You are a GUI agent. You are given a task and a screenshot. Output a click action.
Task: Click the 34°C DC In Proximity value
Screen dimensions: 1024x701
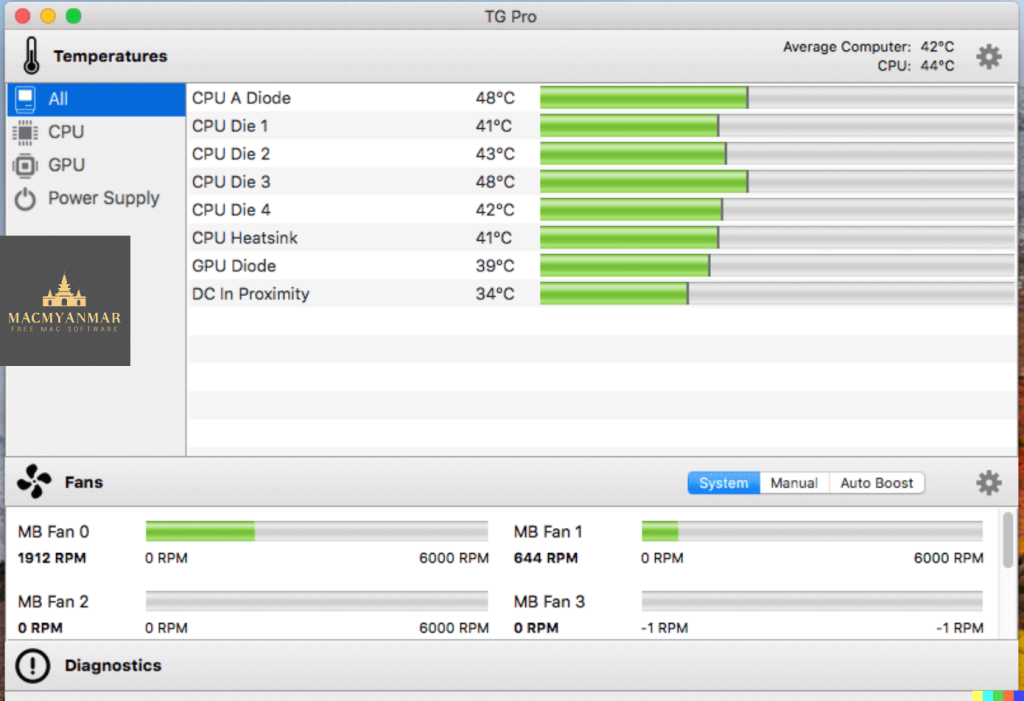(495, 294)
